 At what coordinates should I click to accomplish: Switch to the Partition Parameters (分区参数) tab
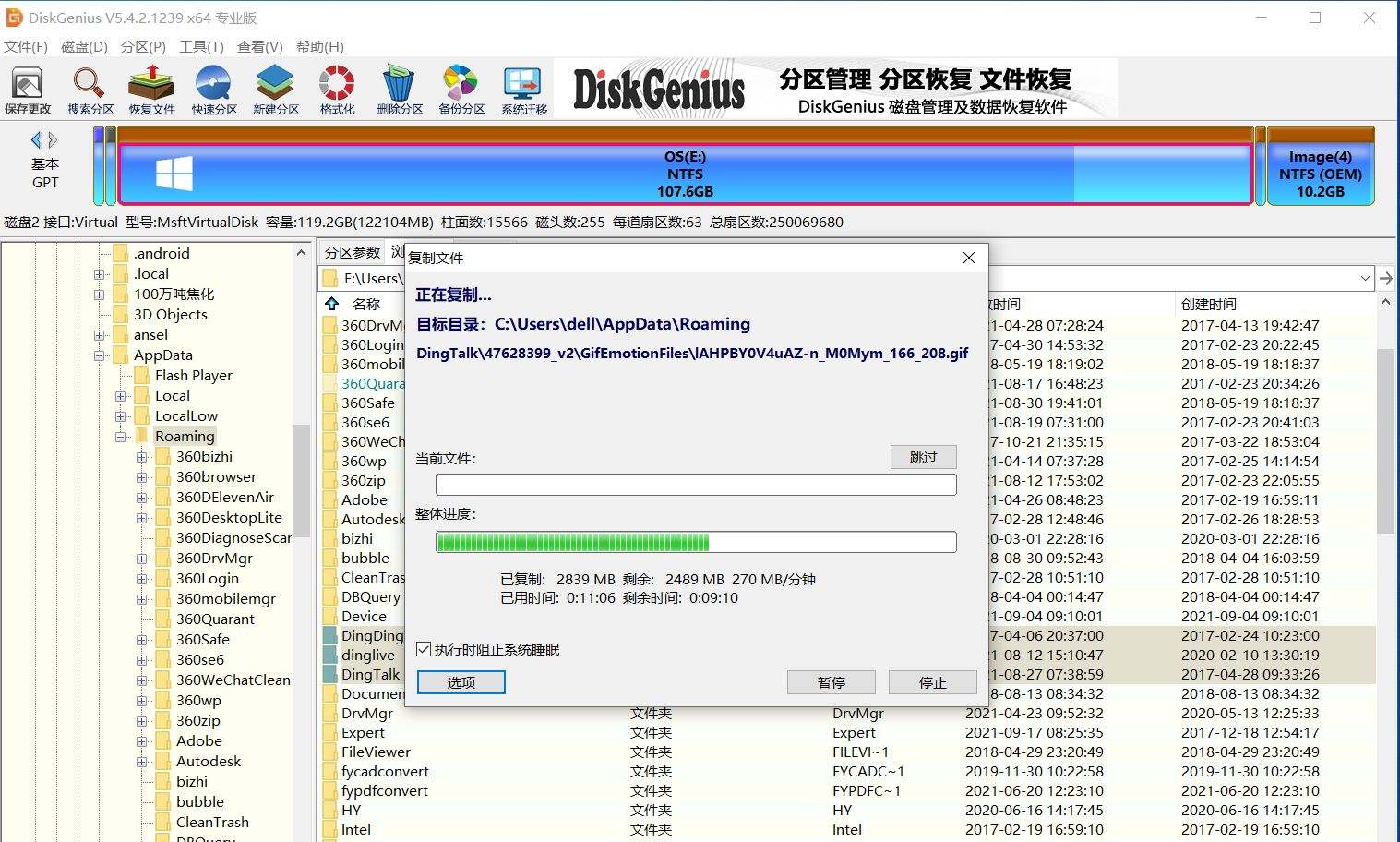click(x=353, y=252)
